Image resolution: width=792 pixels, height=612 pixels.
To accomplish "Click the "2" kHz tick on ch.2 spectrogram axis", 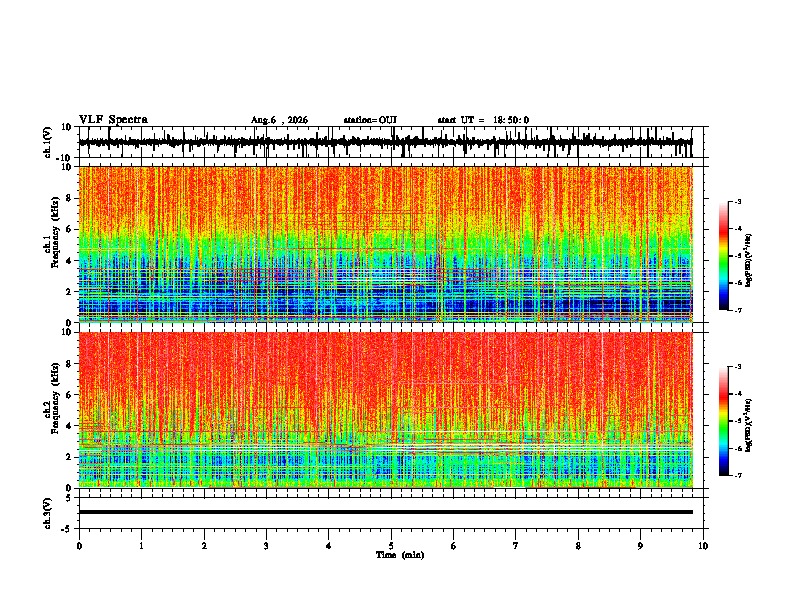I will (x=69, y=457).
